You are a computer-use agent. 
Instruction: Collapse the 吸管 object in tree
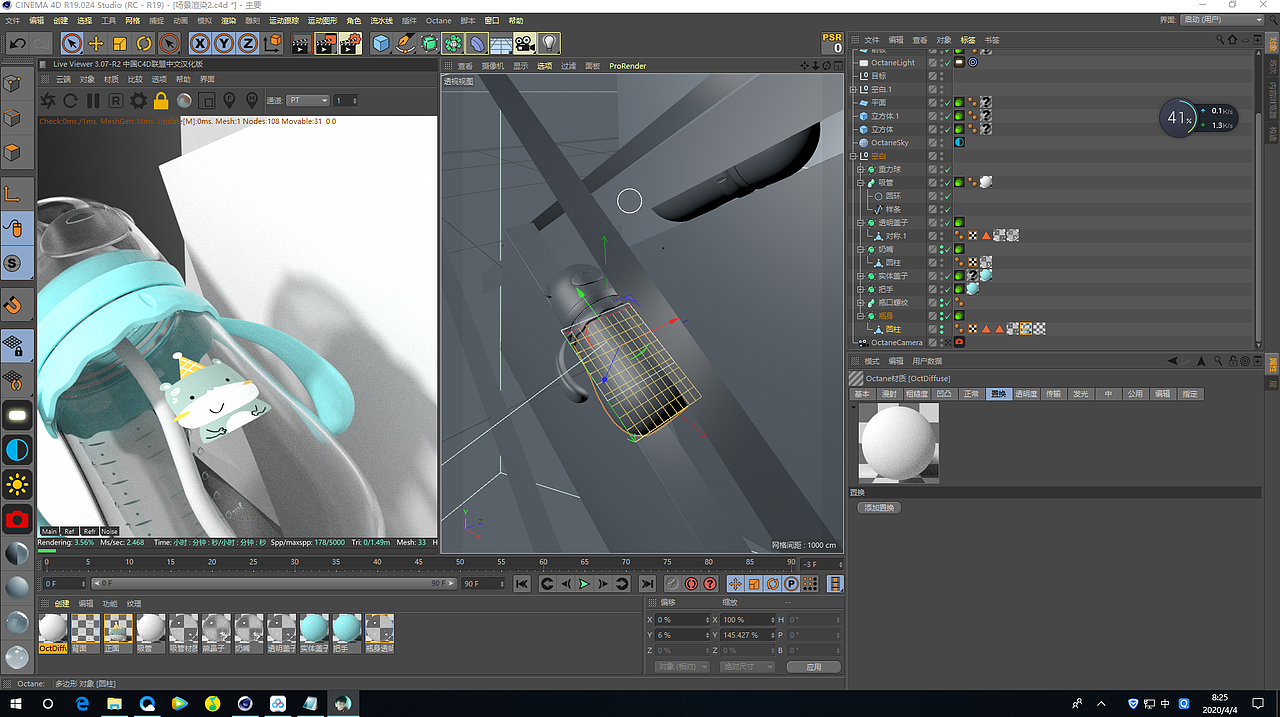(x=860, y=183)
